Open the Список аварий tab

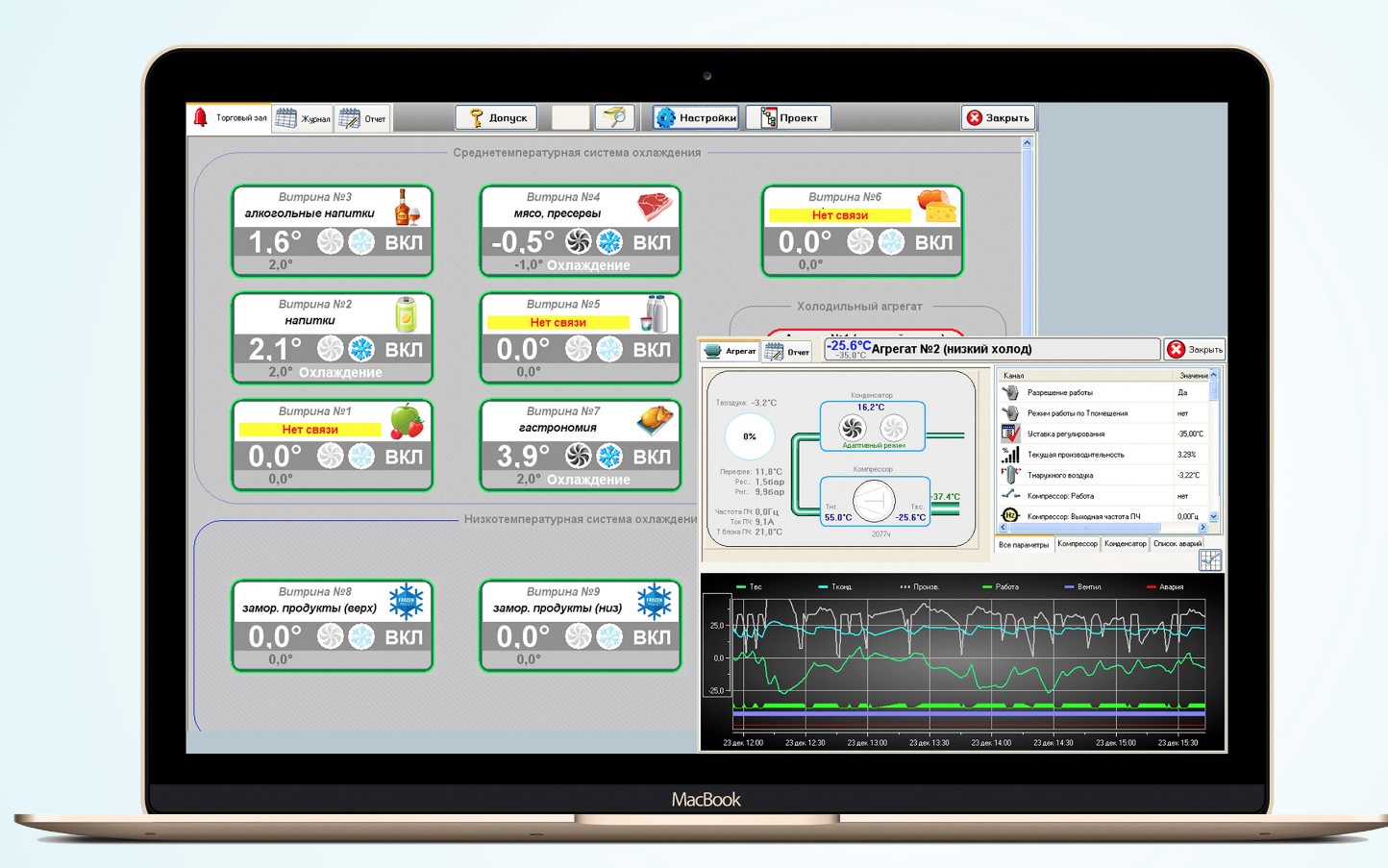[1177, 544]
